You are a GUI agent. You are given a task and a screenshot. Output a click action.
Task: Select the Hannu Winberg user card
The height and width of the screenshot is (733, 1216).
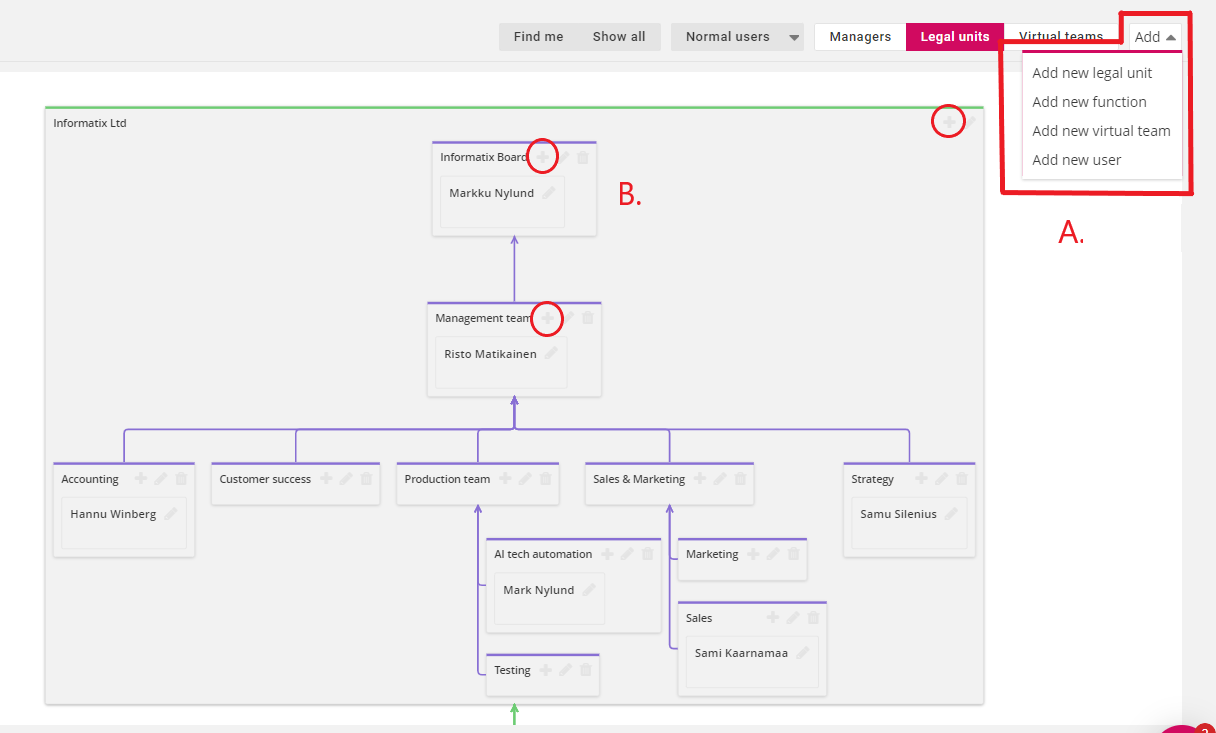tap(124, 523)
